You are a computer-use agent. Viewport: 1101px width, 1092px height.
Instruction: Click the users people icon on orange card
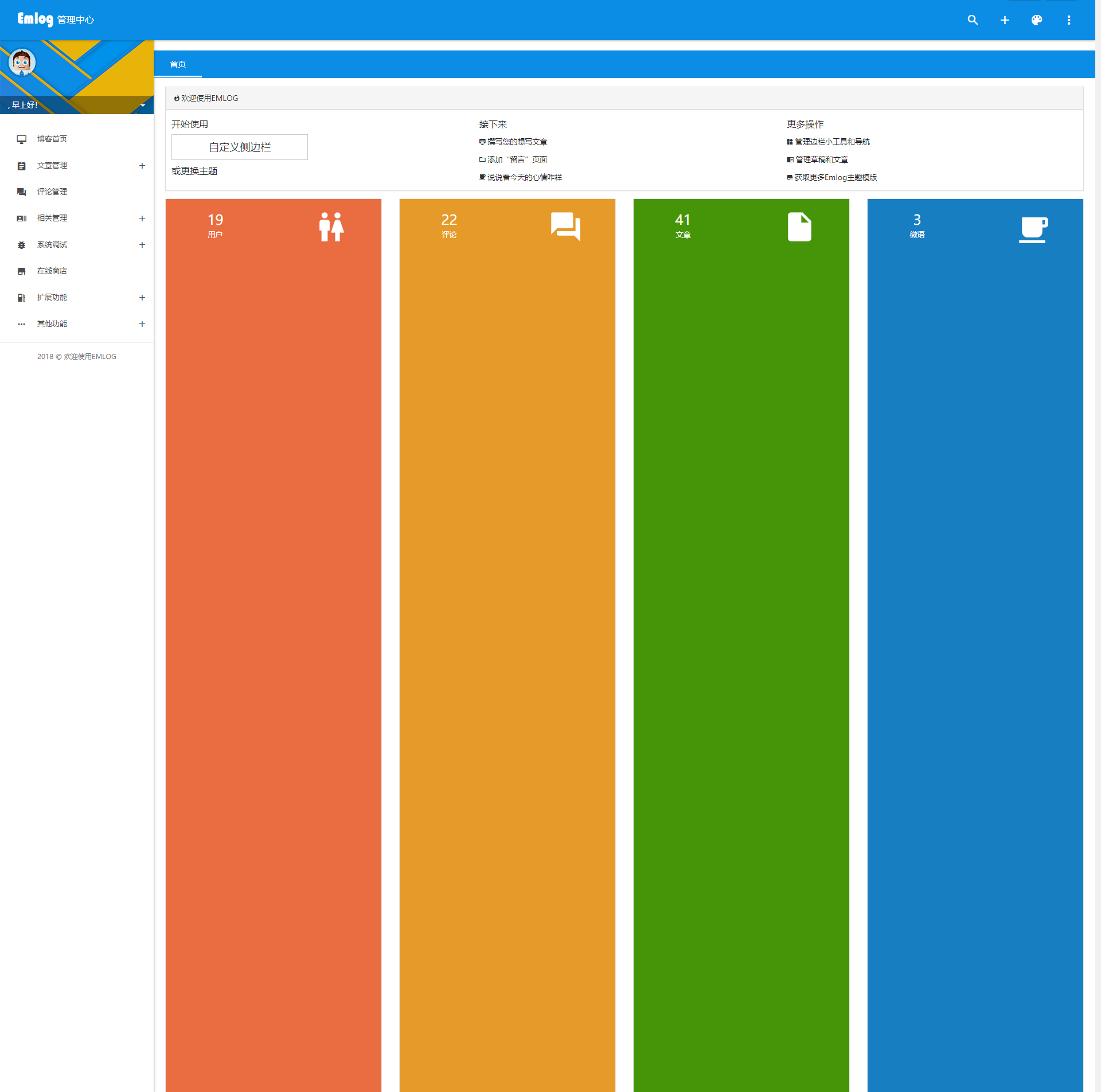pyautogui.click(x=331, y=227)
